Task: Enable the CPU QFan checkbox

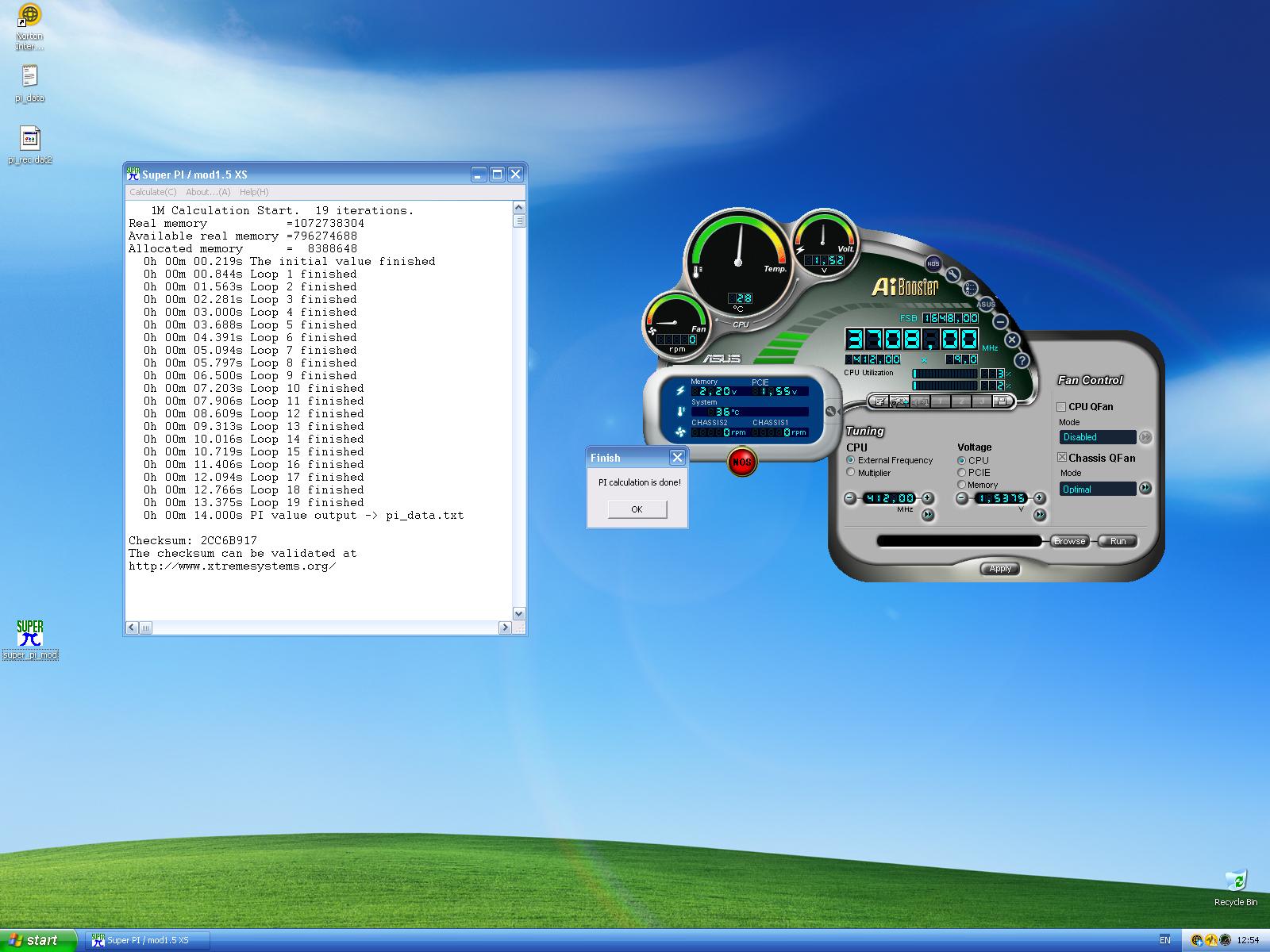Action: point(1061,407)
